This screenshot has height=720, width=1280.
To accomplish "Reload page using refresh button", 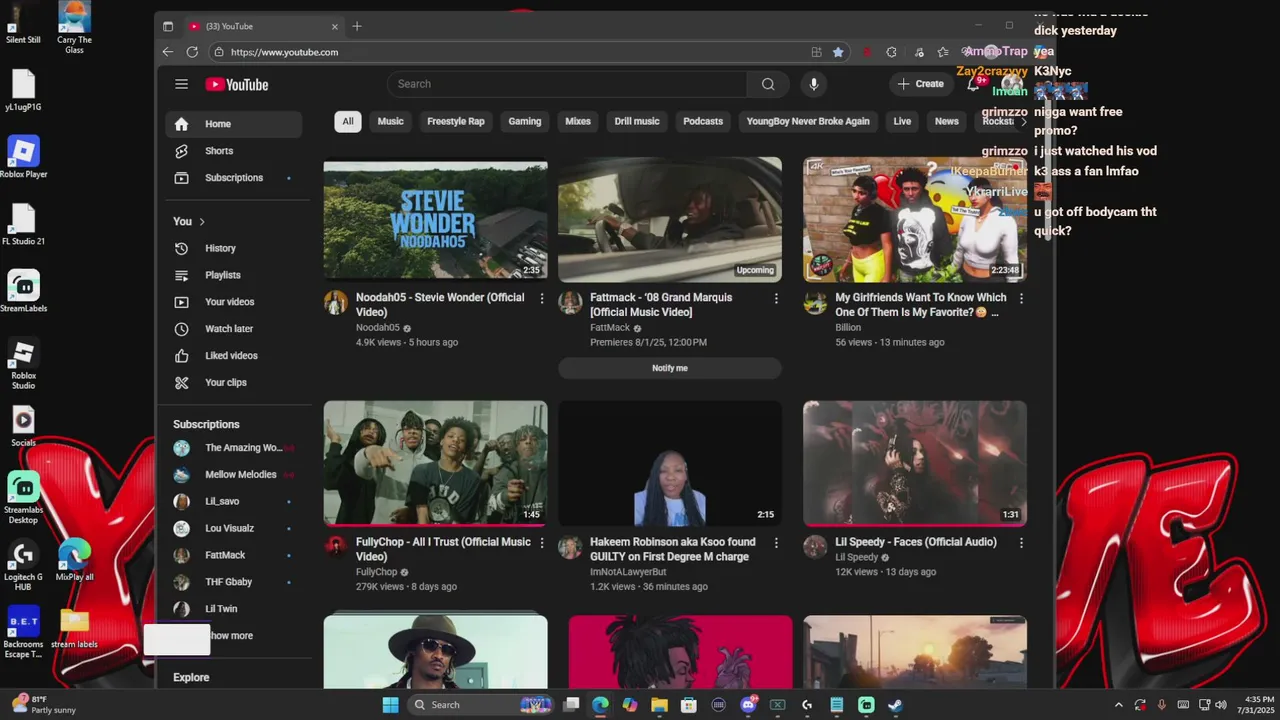I will [190, 52].
